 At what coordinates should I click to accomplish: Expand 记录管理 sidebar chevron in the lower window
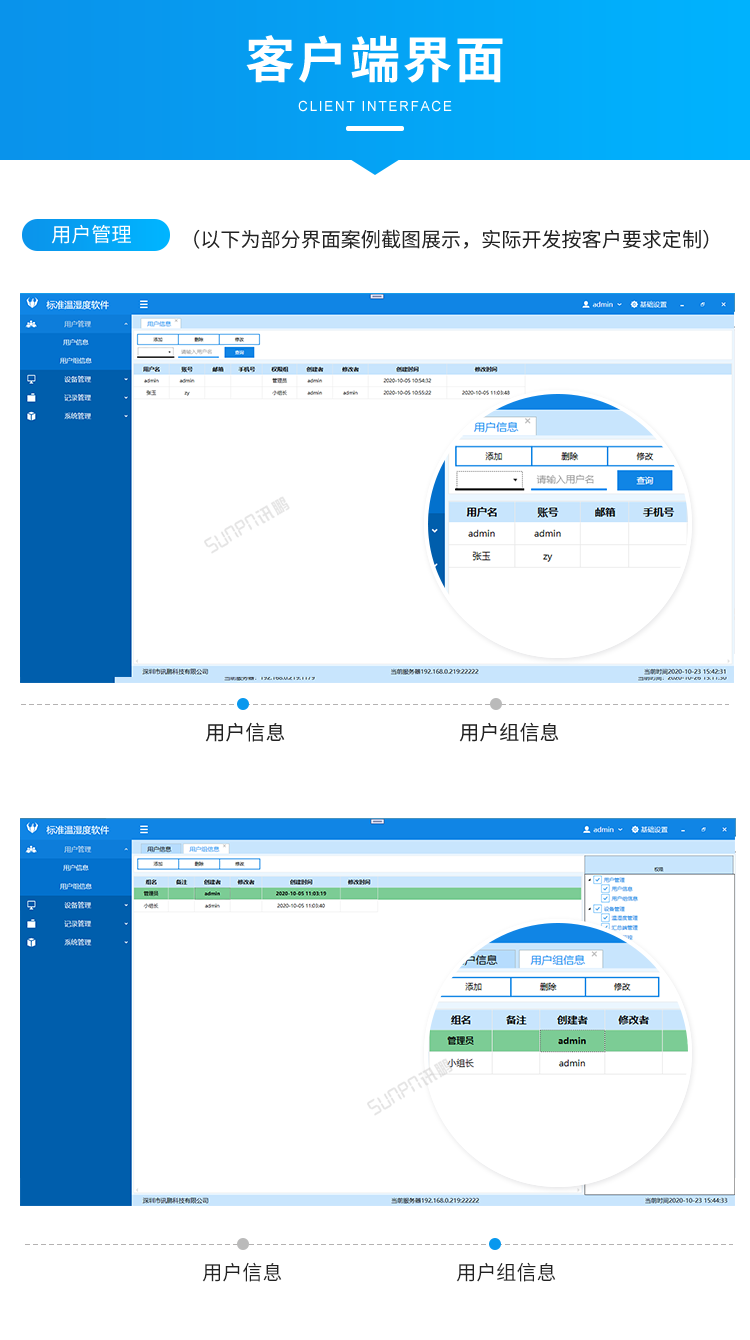coord(126,923)
